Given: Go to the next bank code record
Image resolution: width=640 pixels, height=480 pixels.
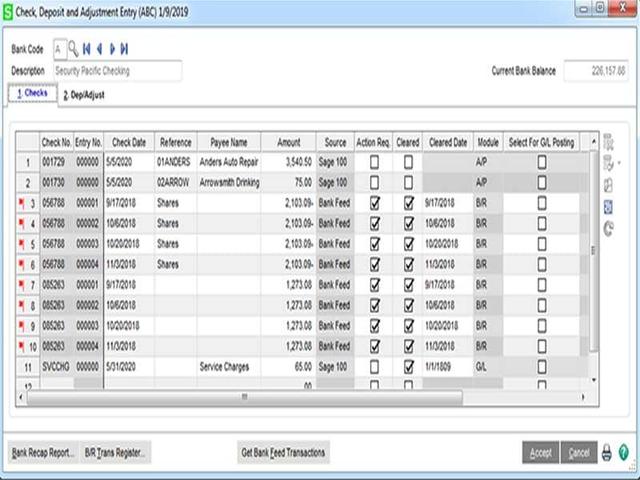Looking at the screenshot, I should click(x=112, y=48).
